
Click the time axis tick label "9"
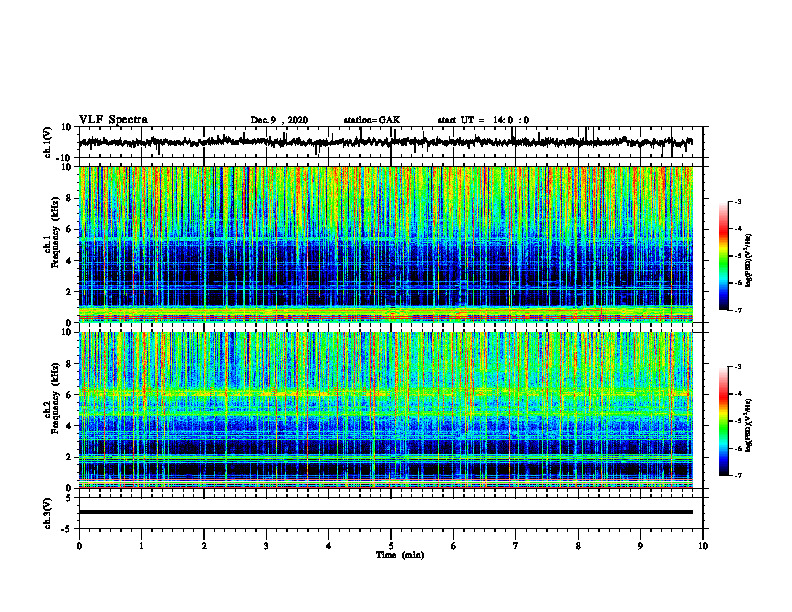[x=640, y=546]
